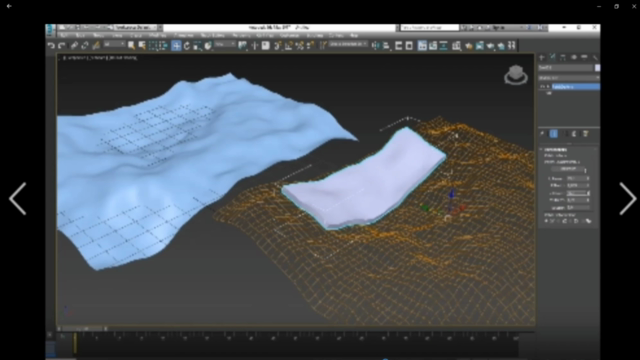Open the Modifier List dropdown
640x360 pixels.
569,78
